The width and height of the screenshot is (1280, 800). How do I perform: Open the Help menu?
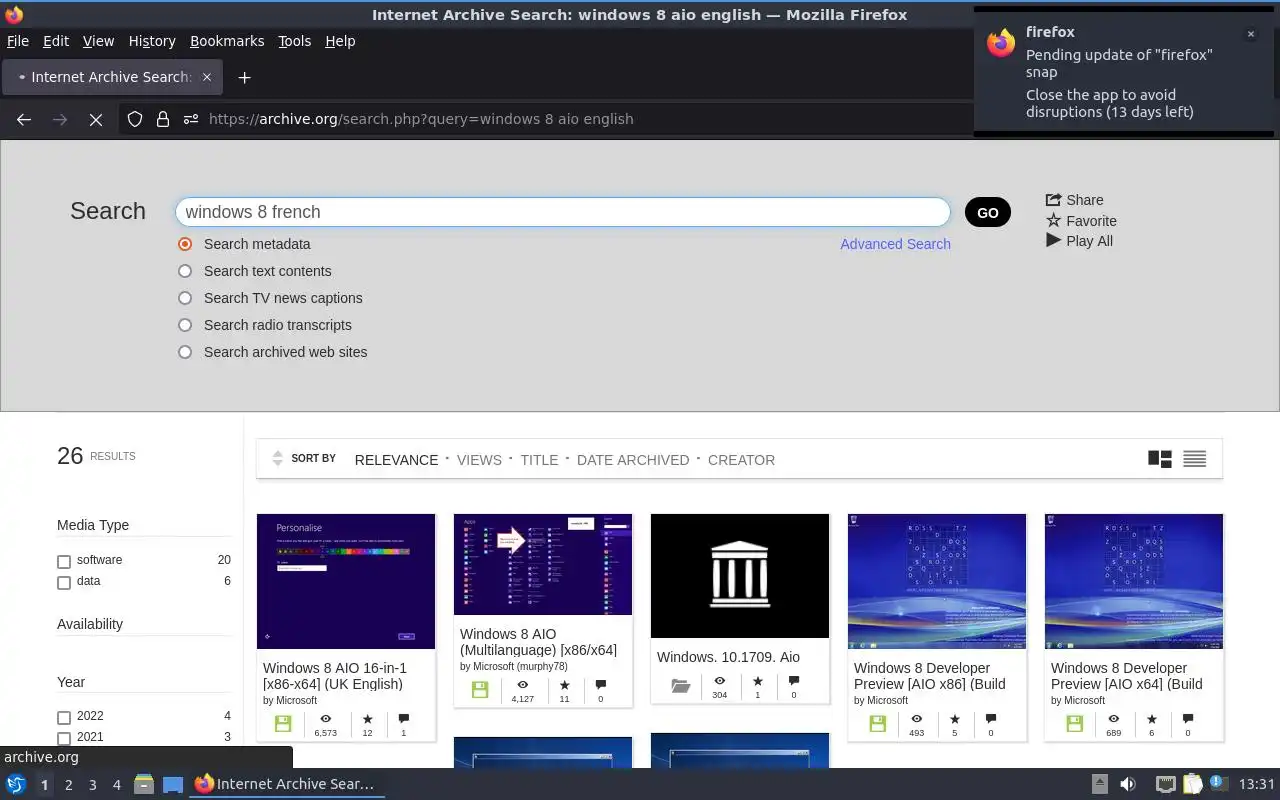point(340,41)
